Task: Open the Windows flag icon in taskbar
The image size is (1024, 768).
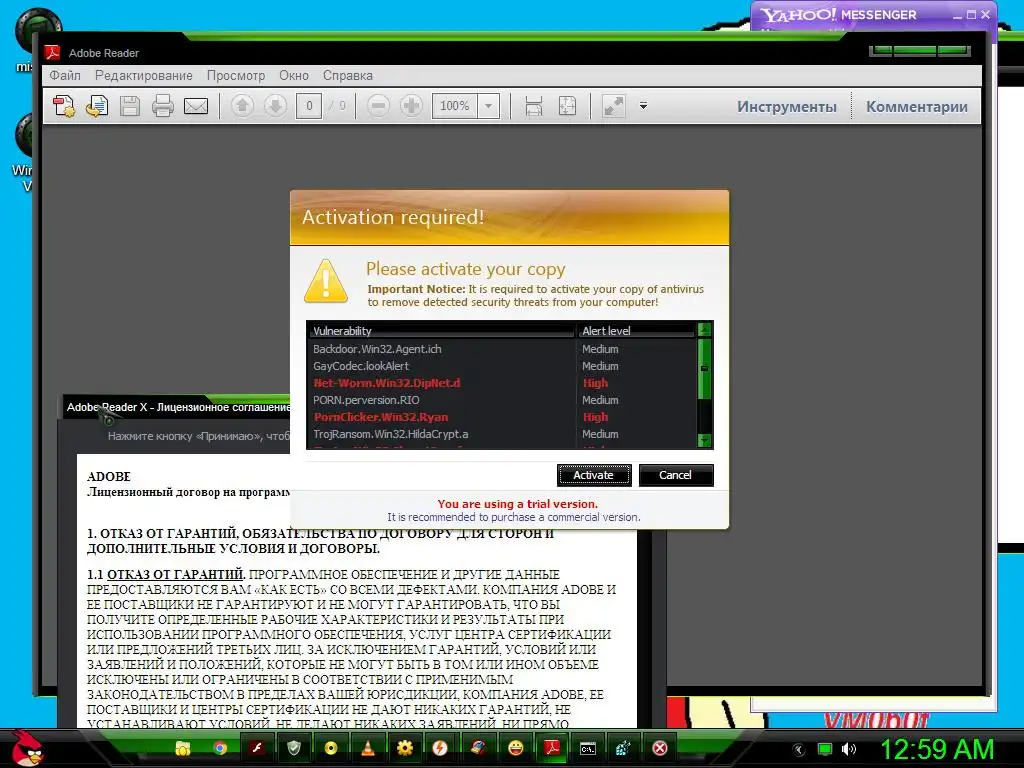Action: [478, 748]
